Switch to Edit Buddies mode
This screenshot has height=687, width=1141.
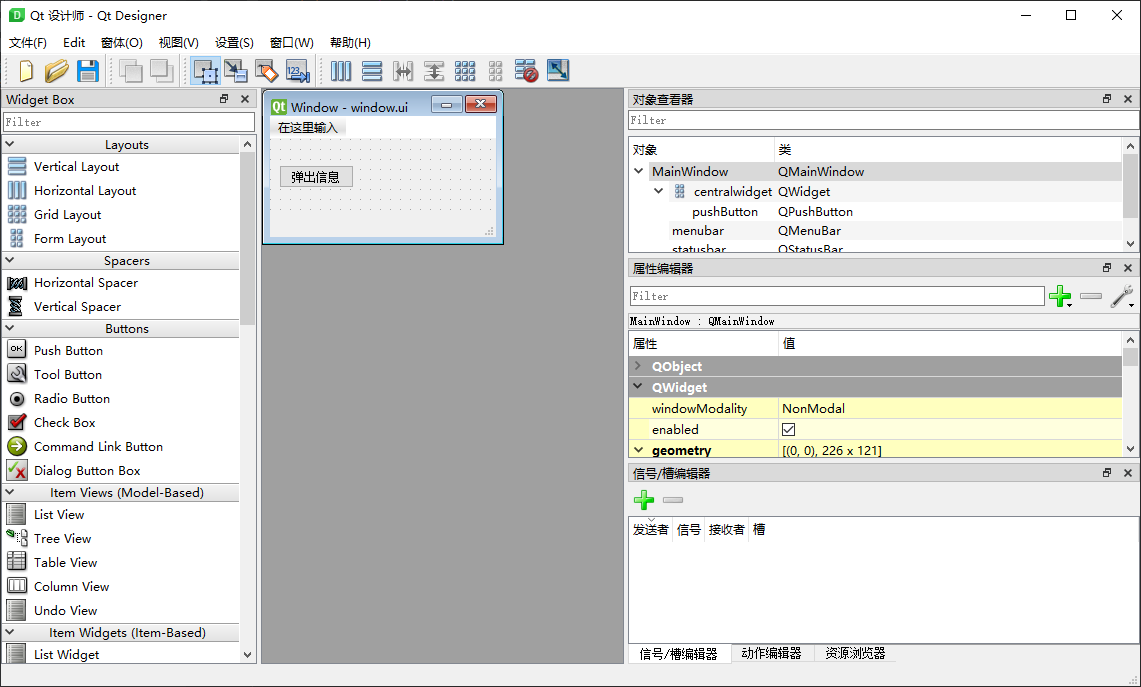pos(266,71)
